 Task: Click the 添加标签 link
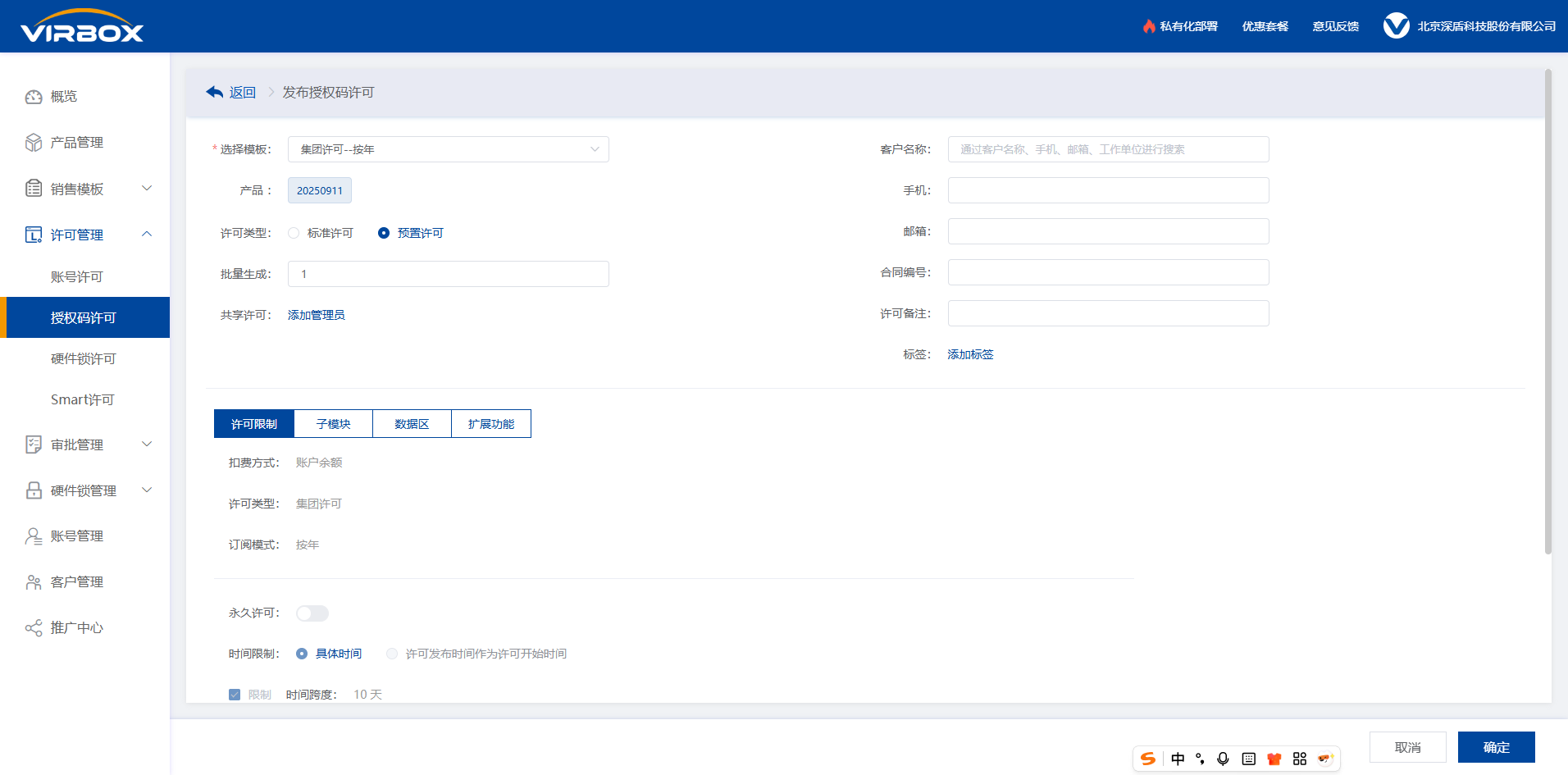pos(970,354)
